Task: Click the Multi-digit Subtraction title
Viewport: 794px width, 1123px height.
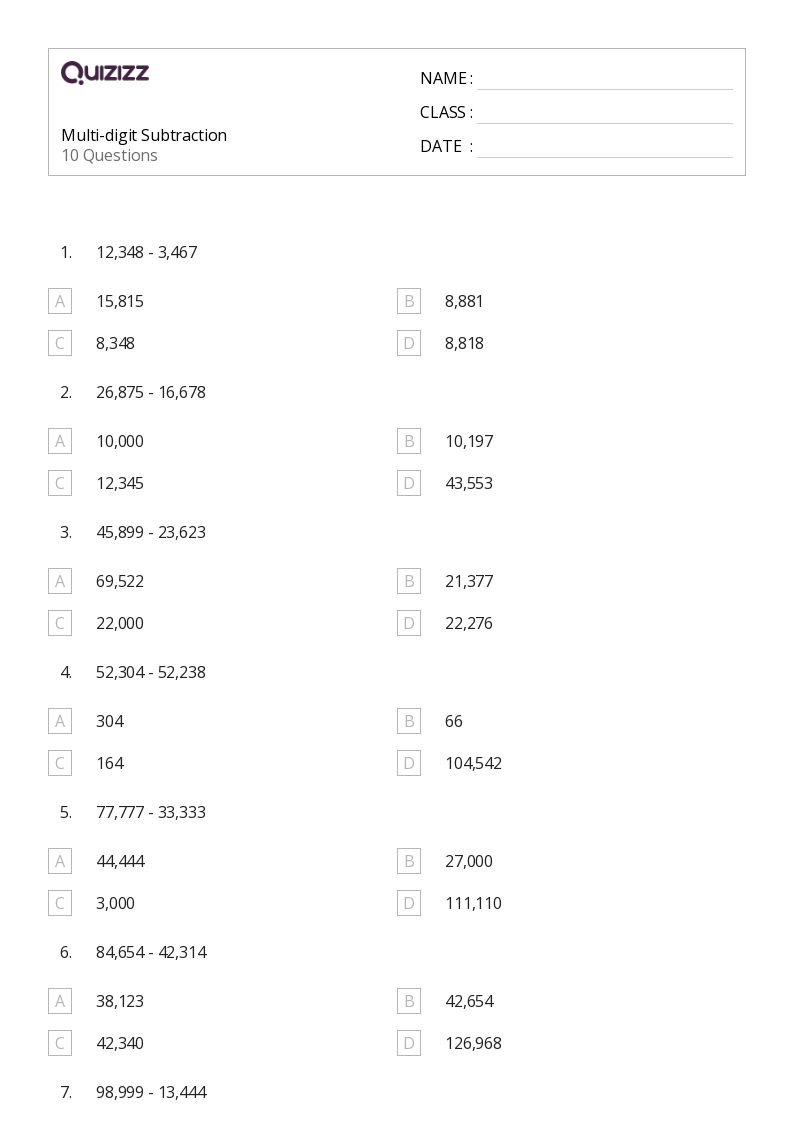Action: coord(144,135)
